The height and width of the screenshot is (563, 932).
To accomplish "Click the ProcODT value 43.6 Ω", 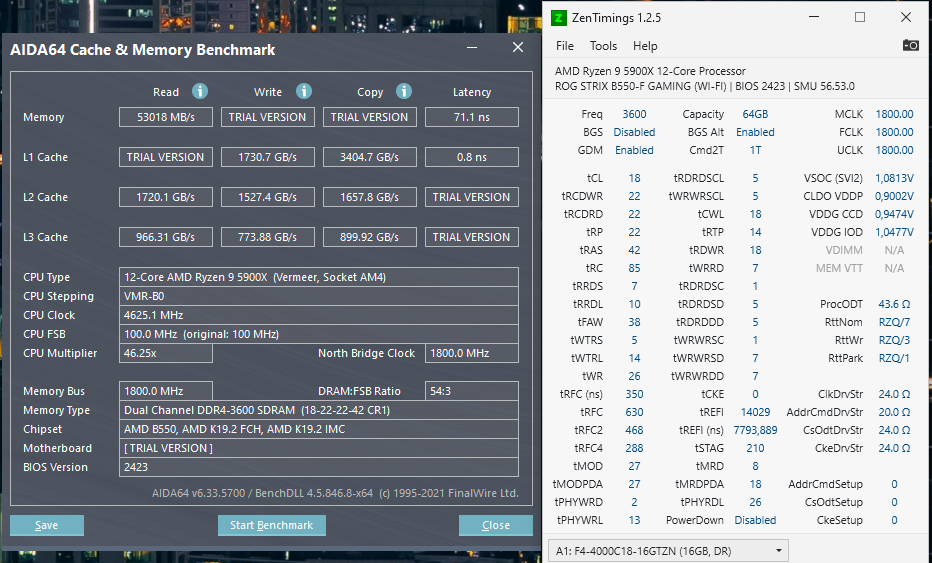I will pos(894,304).
